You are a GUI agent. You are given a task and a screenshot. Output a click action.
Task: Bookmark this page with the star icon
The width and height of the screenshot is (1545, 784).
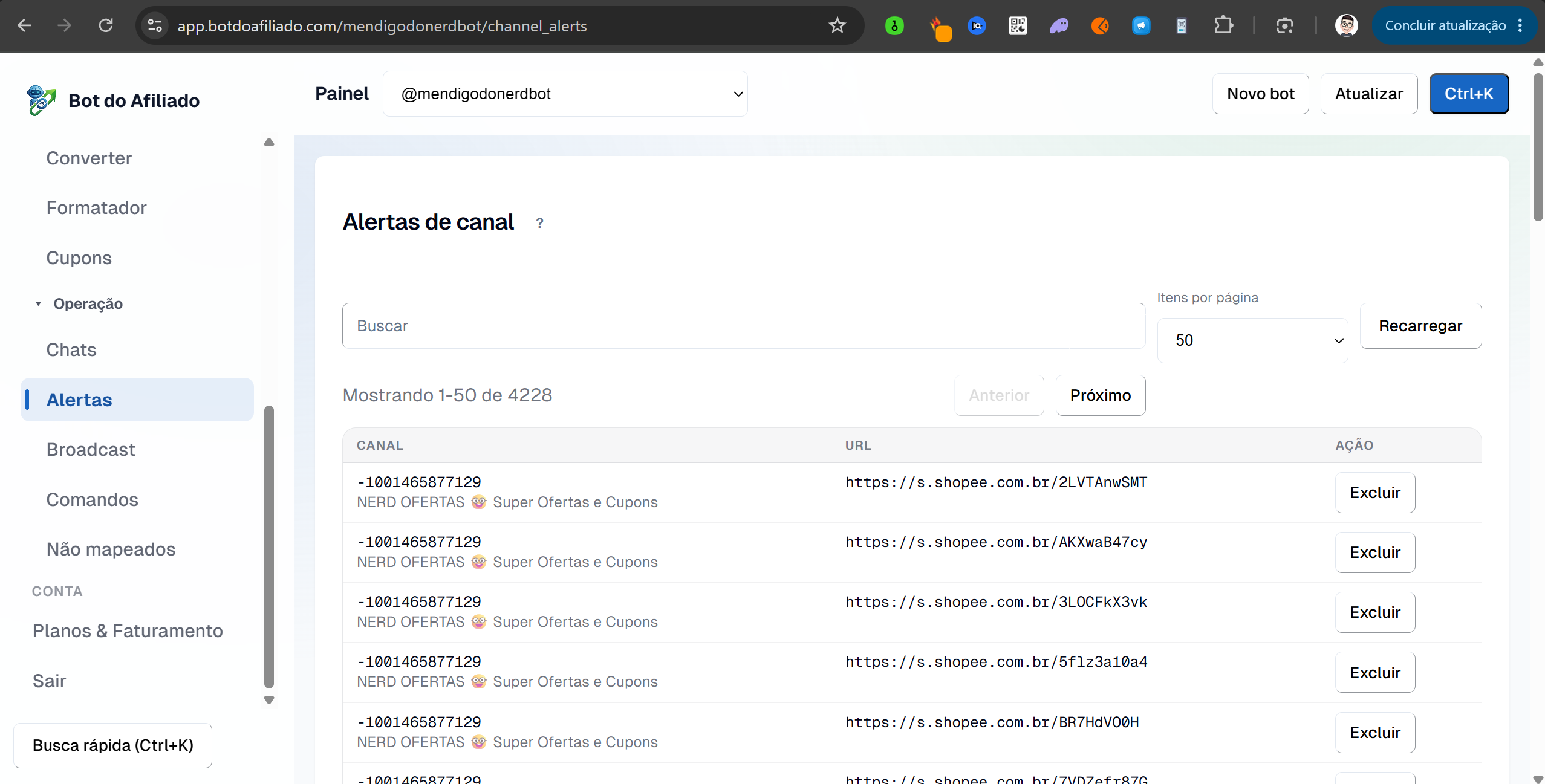click(837, 25)
